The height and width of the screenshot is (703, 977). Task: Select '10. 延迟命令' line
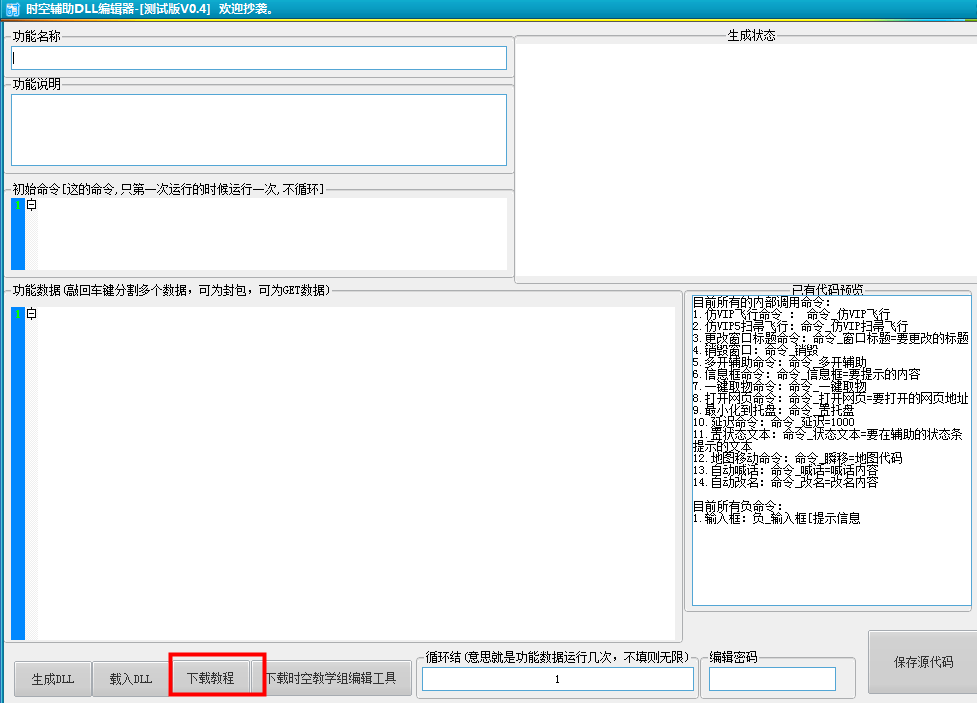[773, 422]
